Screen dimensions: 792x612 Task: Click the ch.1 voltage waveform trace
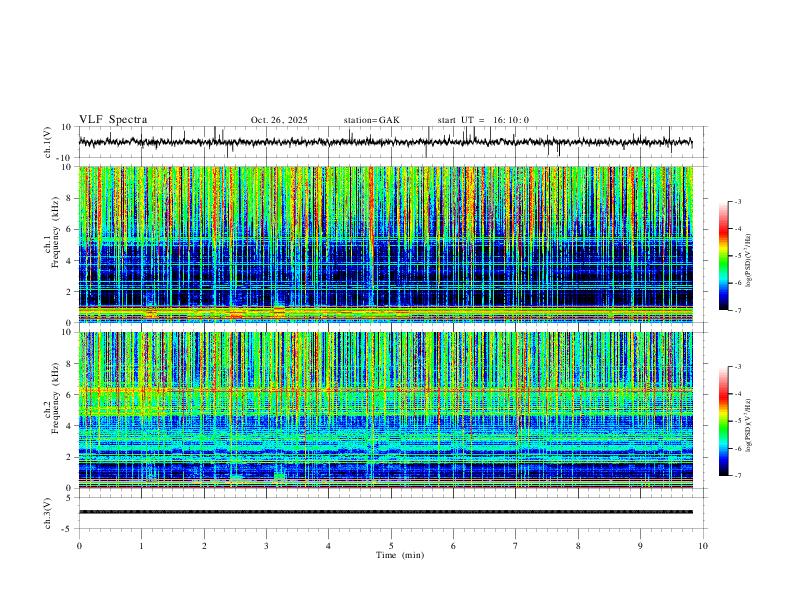tap(385, 142)
